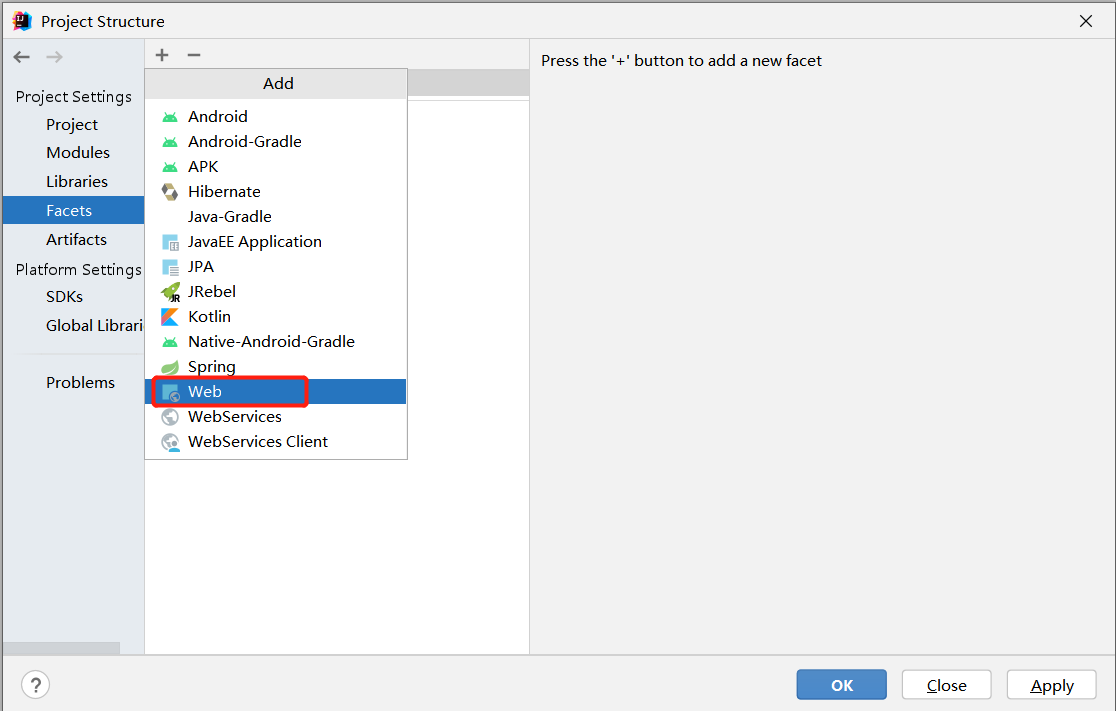Open Project settings section
Image resolution: width=1116 pixels, height=711 pixels.
coord(72,125)
